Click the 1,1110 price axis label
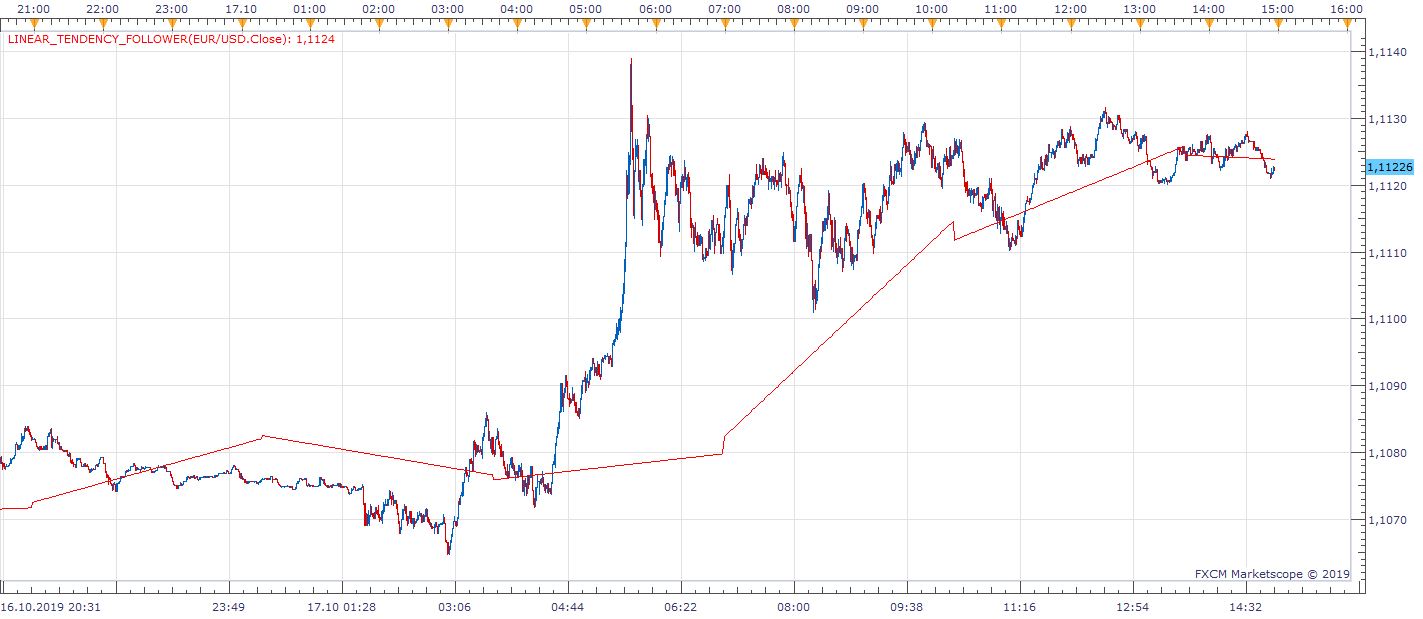This screenshot has height=619, width=1423. 1386,253
